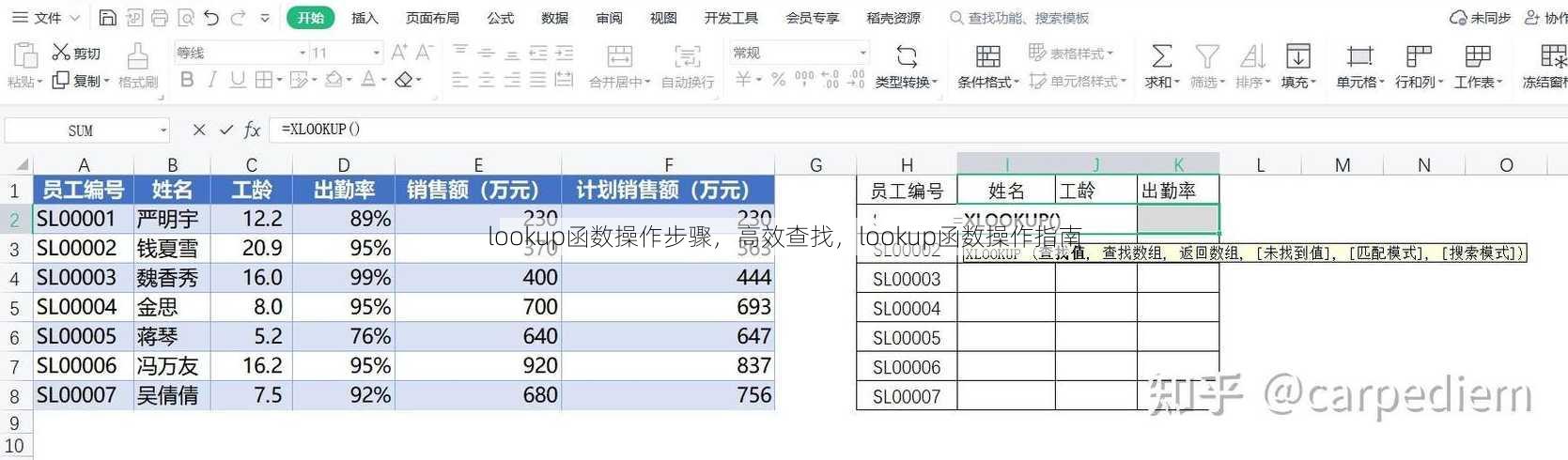
Task: Open the font size dropdown 11
Action: [377, 53]
